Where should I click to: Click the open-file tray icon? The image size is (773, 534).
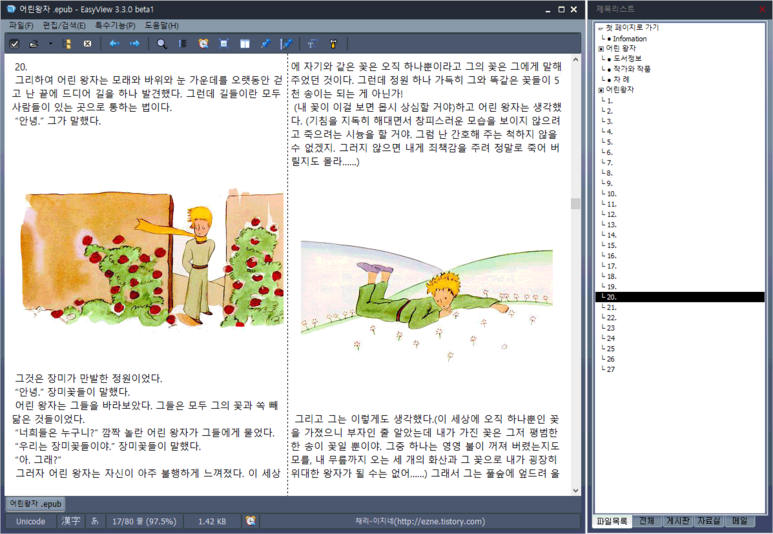pyautogui.click(x=34, y=44)
